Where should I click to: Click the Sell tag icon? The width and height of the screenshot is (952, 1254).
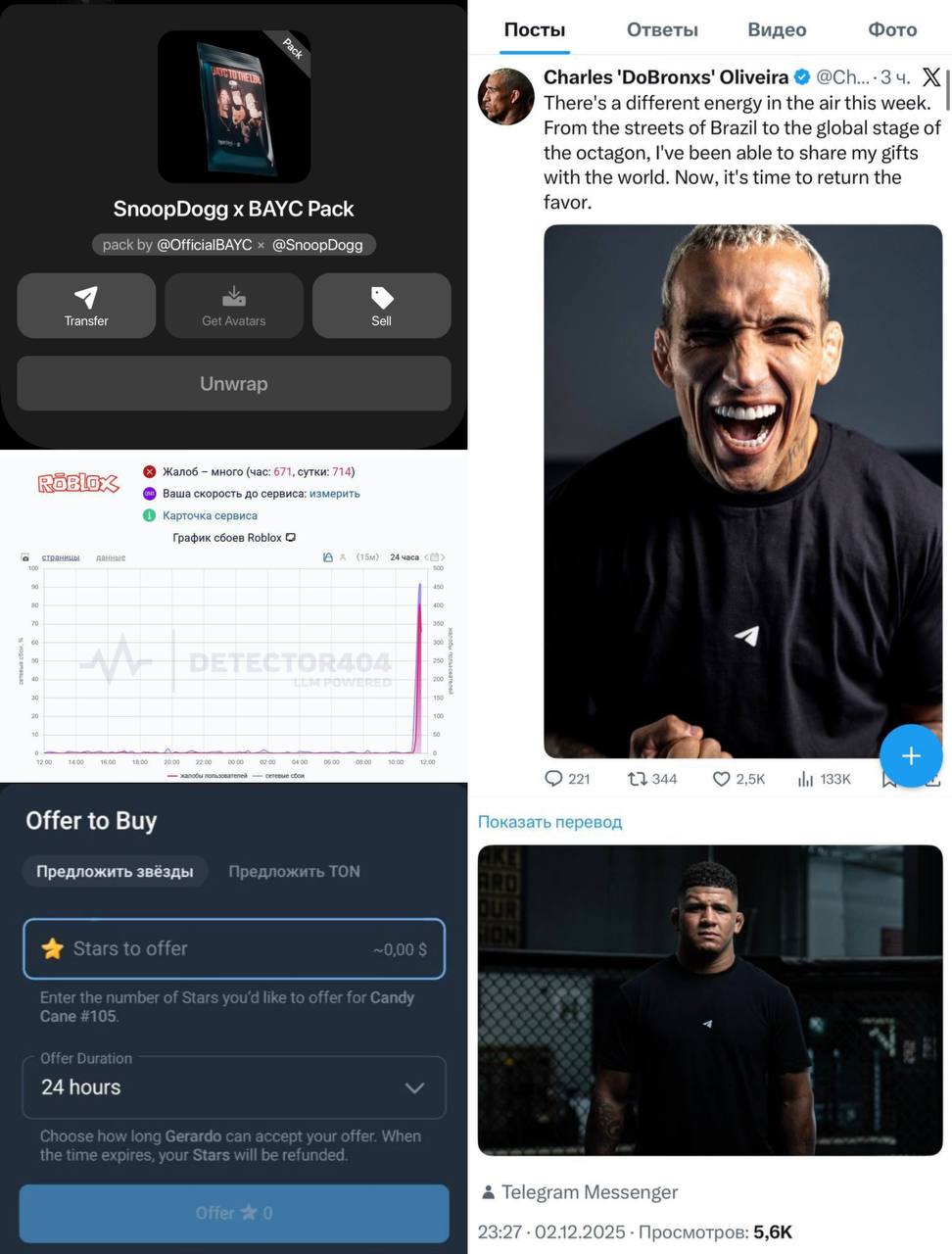[382, 297]
